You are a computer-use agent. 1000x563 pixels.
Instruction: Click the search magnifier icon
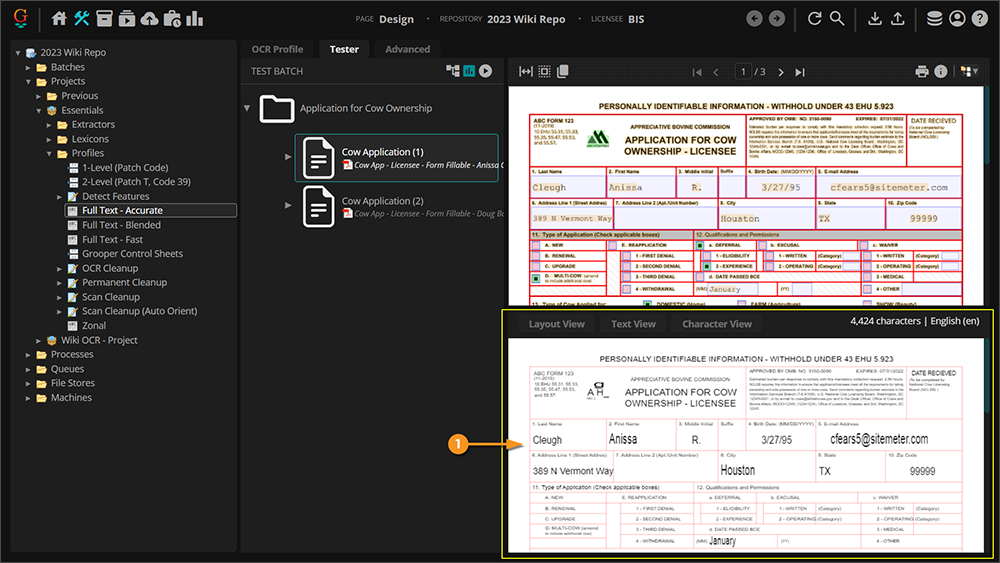click(837, 19)
